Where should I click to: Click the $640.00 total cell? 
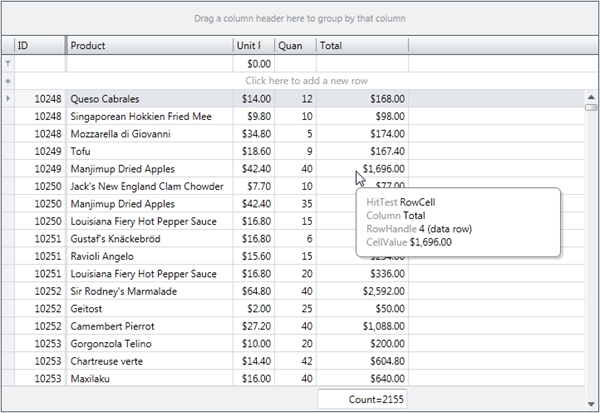[362, 379]
